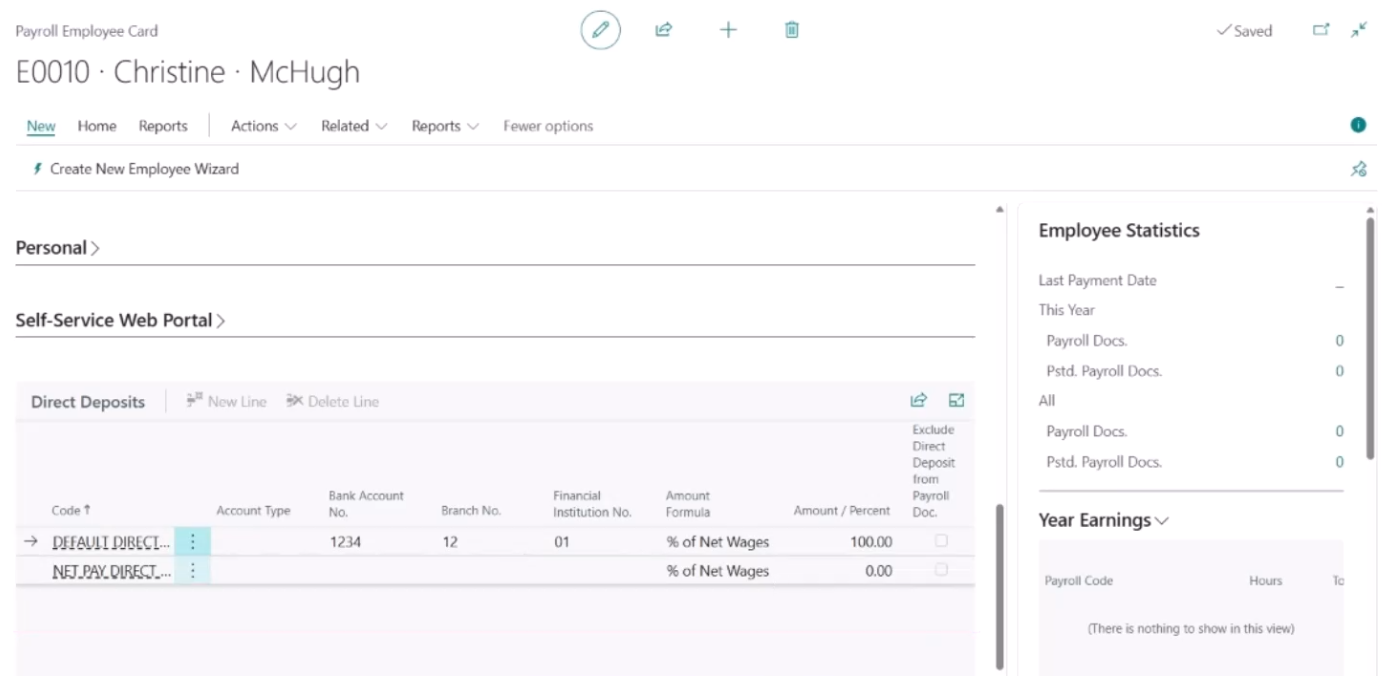Open the Reports dropdown with the chevron

pyautogui.click(x=445, y=126)
